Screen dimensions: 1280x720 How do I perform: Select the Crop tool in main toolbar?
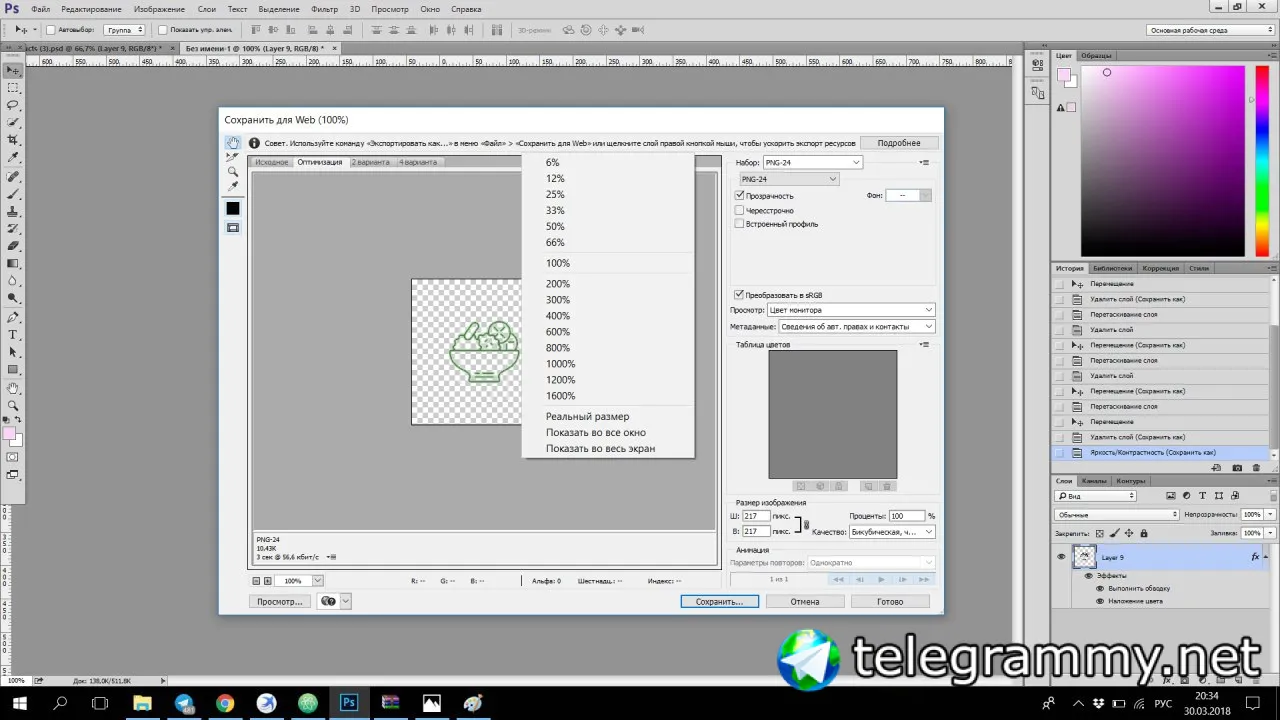(13, 140)
